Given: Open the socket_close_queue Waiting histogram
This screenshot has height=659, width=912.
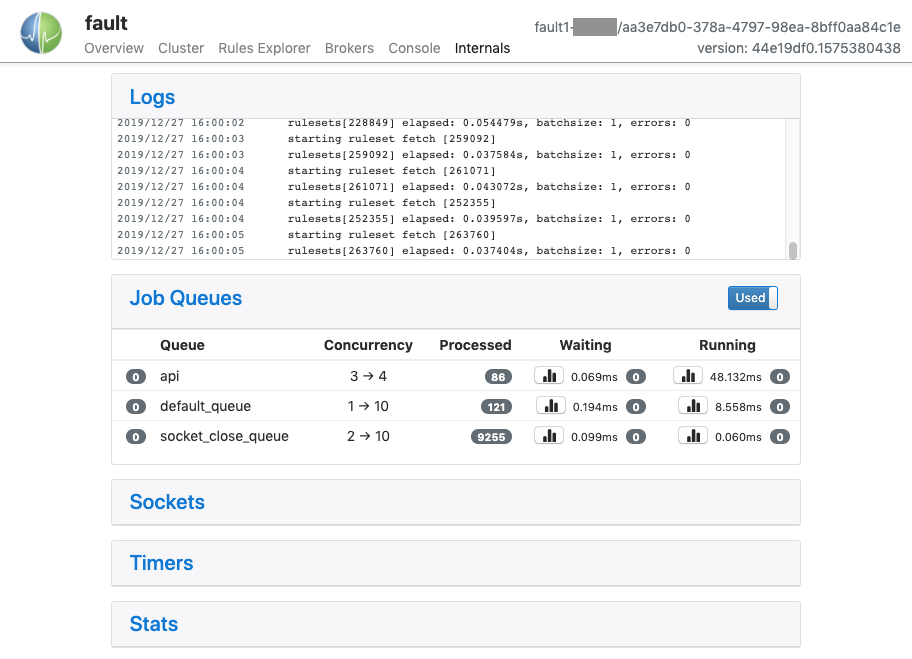Looking at the screenshot, I should click(x=549, y=436).
